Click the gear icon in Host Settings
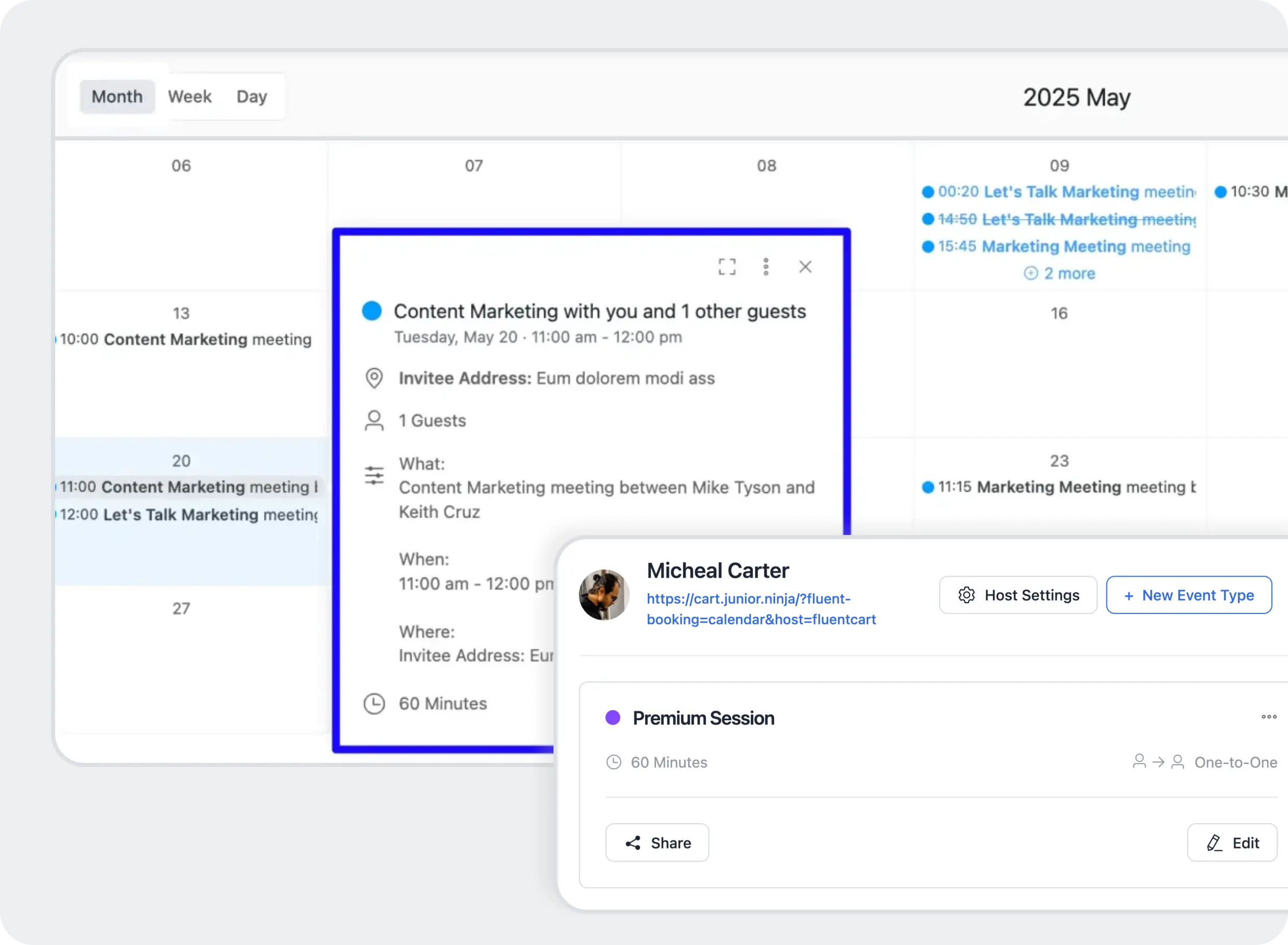This screenshot has height=945, width=1288. click(x=966, y=595)
